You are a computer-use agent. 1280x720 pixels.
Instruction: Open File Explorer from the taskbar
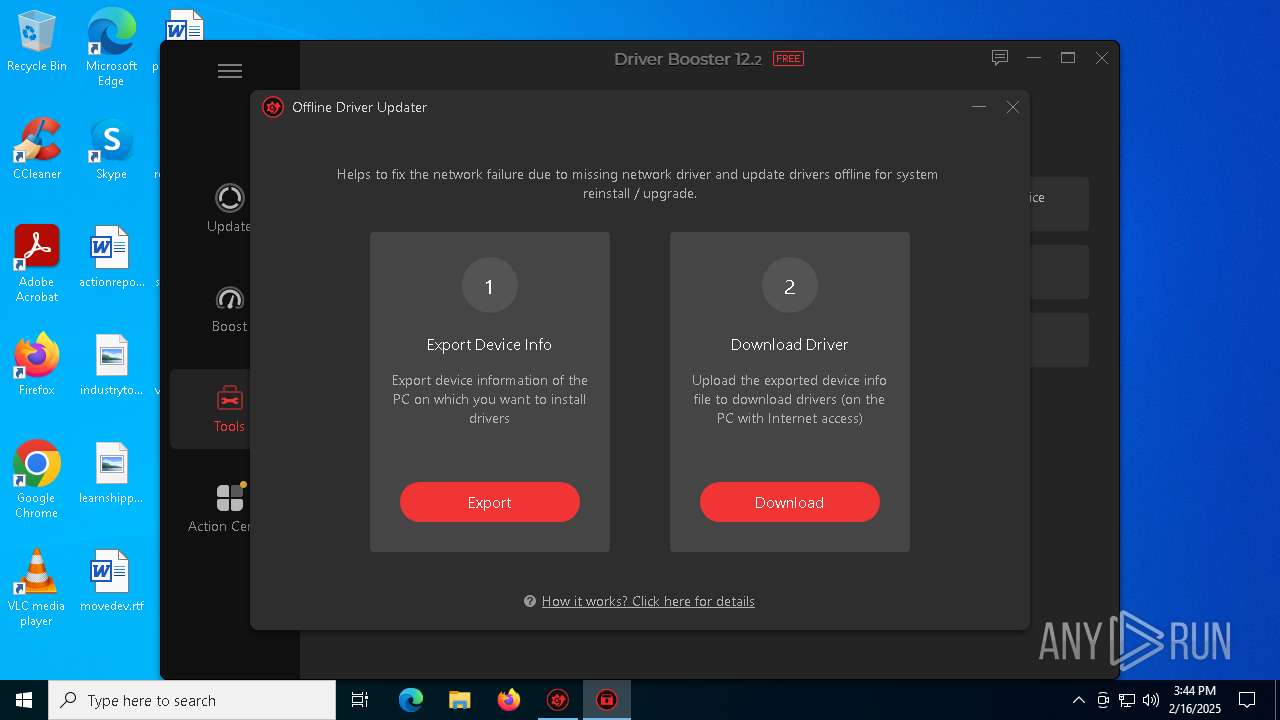[x=459, y=700]
